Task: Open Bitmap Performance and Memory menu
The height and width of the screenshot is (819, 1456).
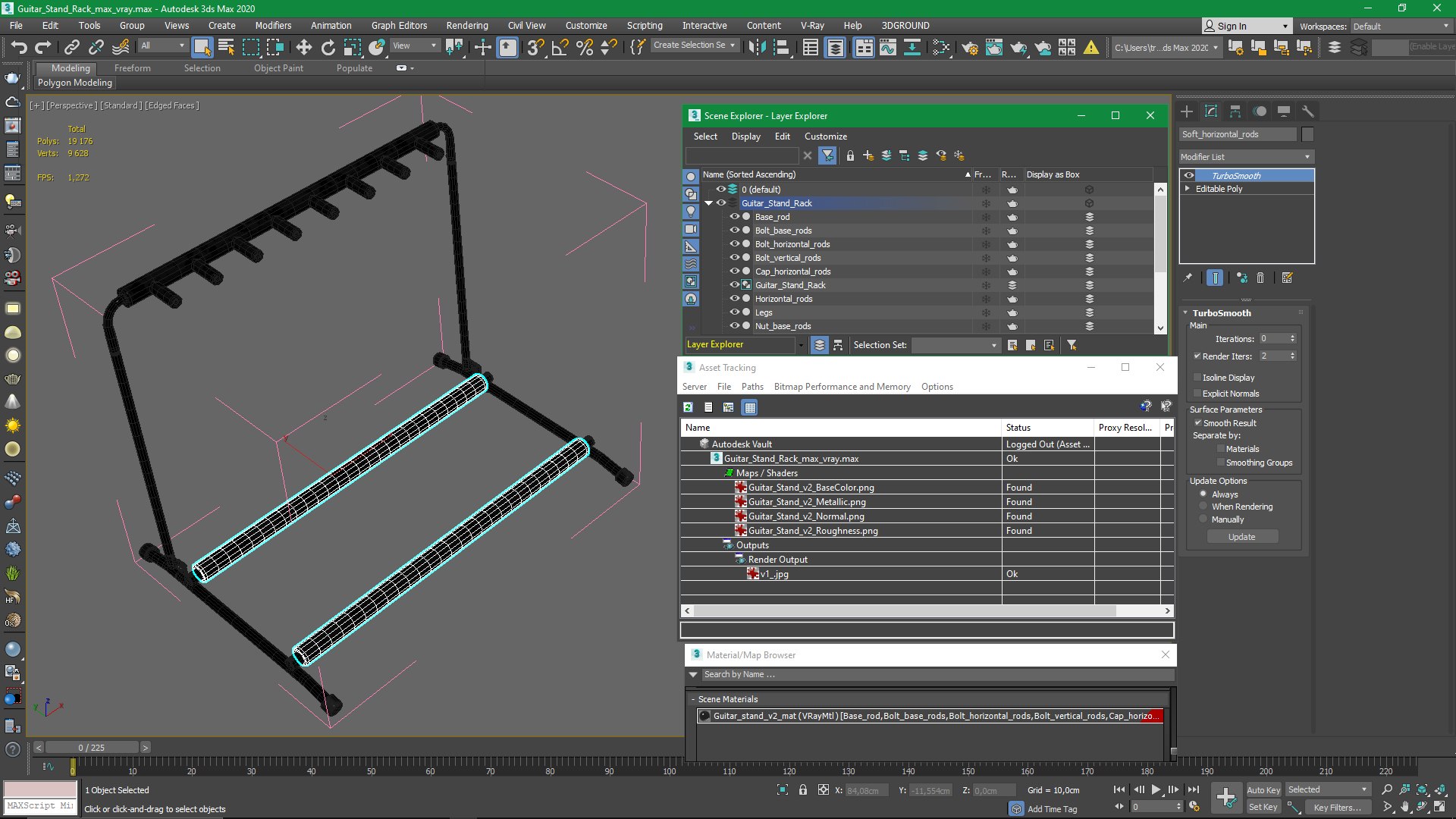Action: point(842,387)
